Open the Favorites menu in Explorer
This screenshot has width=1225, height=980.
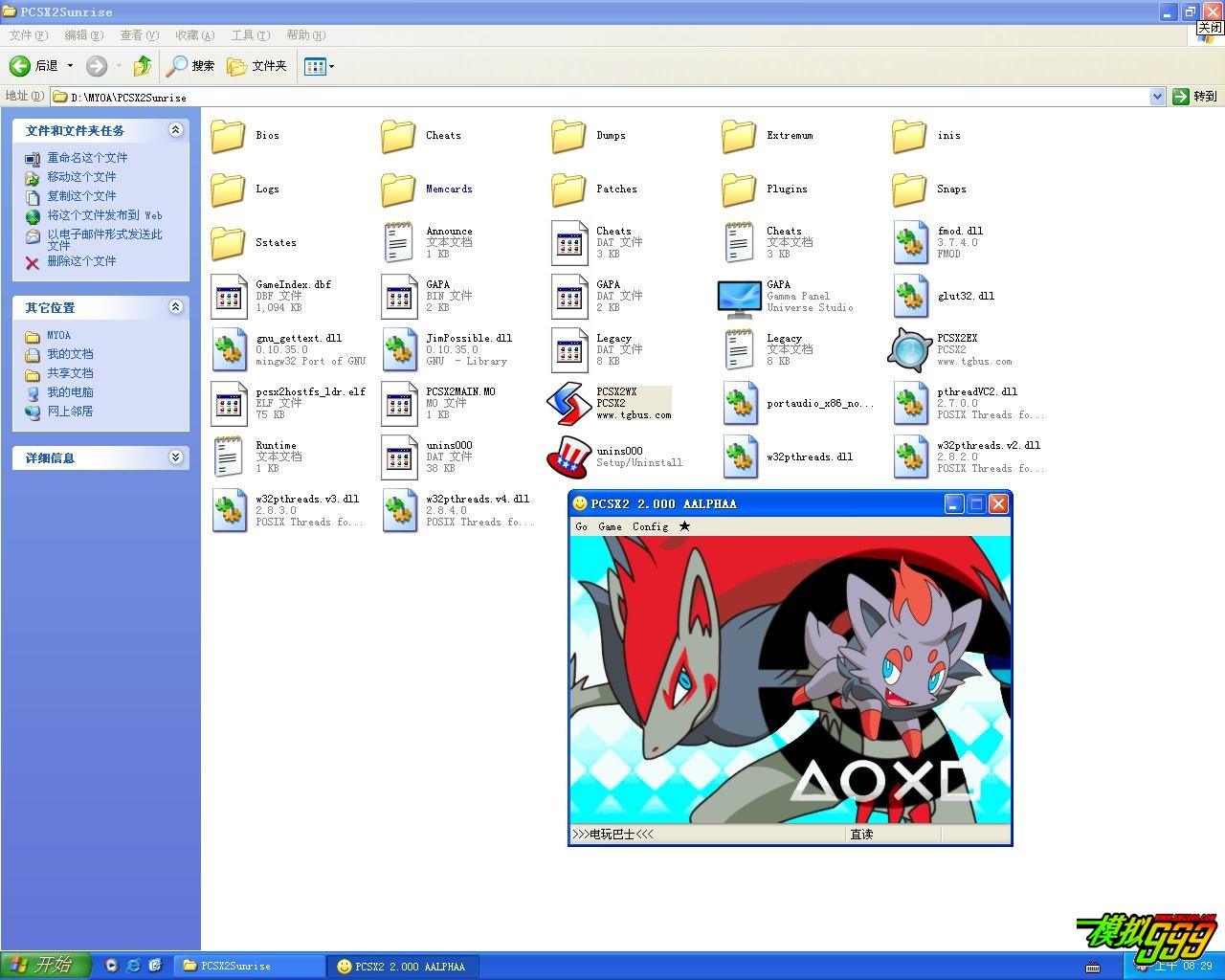coord(194,35)
